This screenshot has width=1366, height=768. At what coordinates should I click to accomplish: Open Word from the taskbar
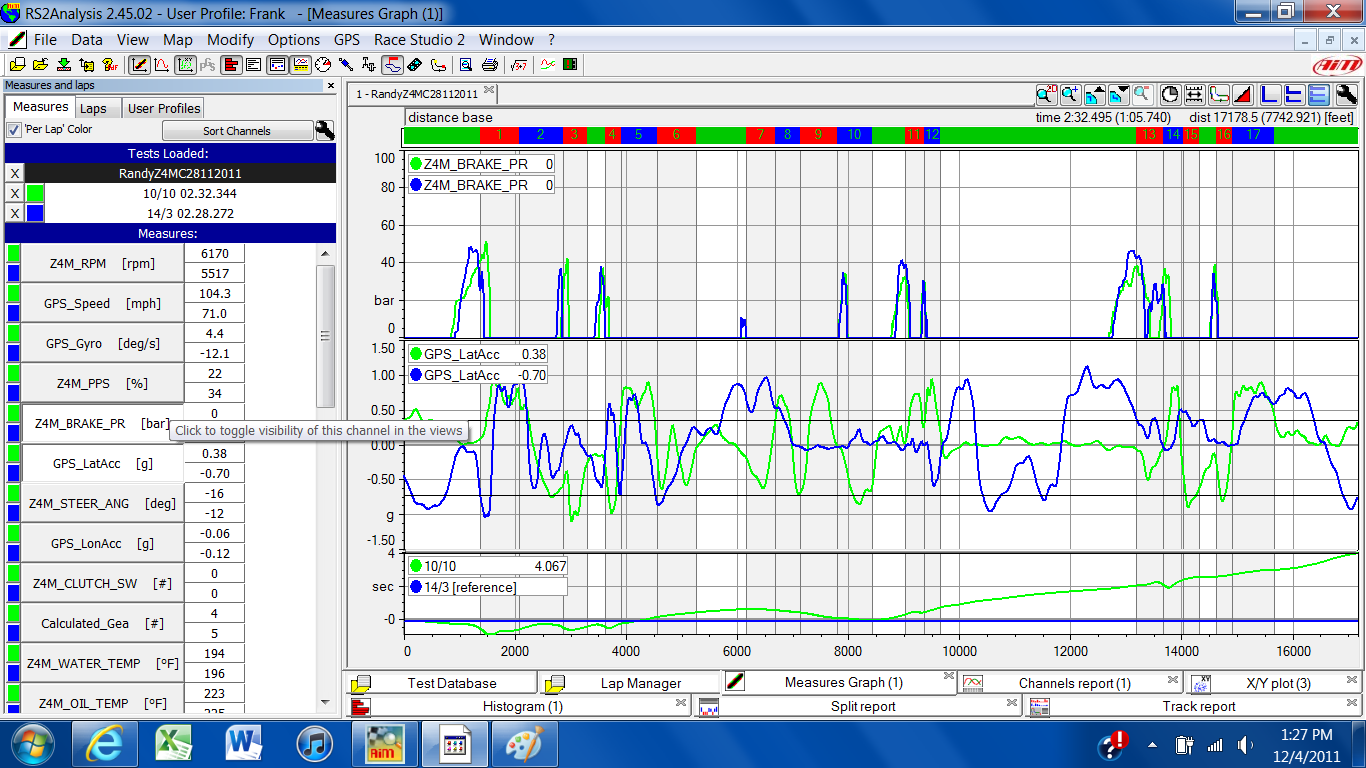(x=244, y=743)
